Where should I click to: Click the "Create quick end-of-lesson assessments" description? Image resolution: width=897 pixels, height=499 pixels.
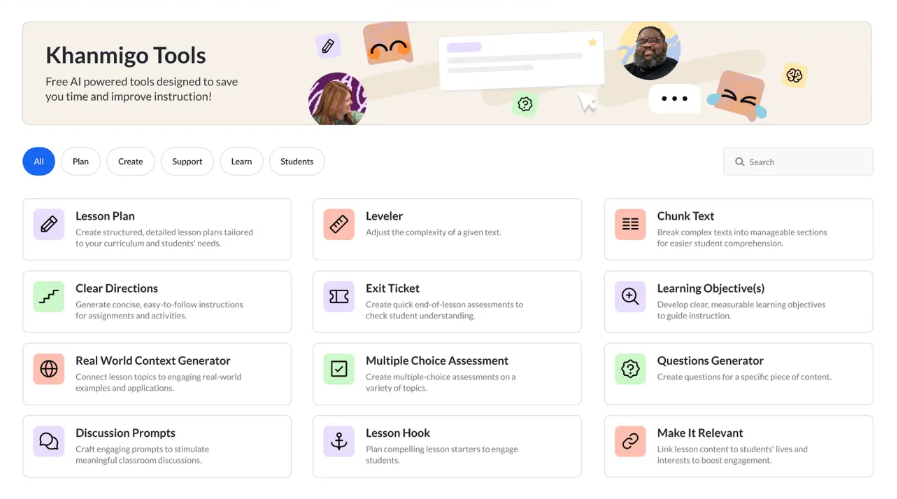(444, 310)
